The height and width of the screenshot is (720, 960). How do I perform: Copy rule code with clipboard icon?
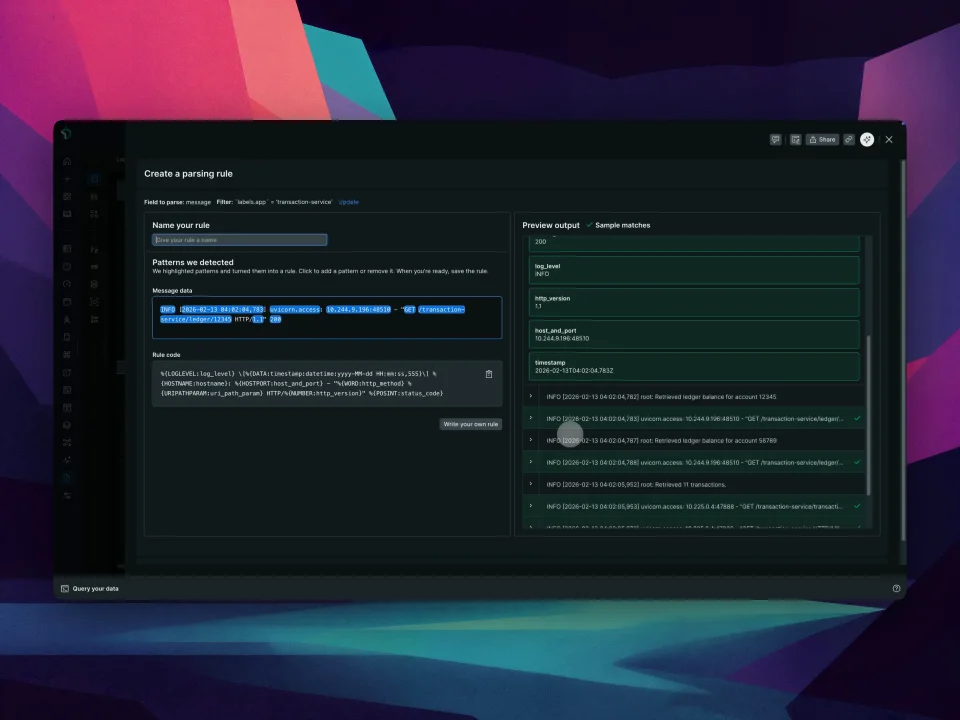[489, 374]
